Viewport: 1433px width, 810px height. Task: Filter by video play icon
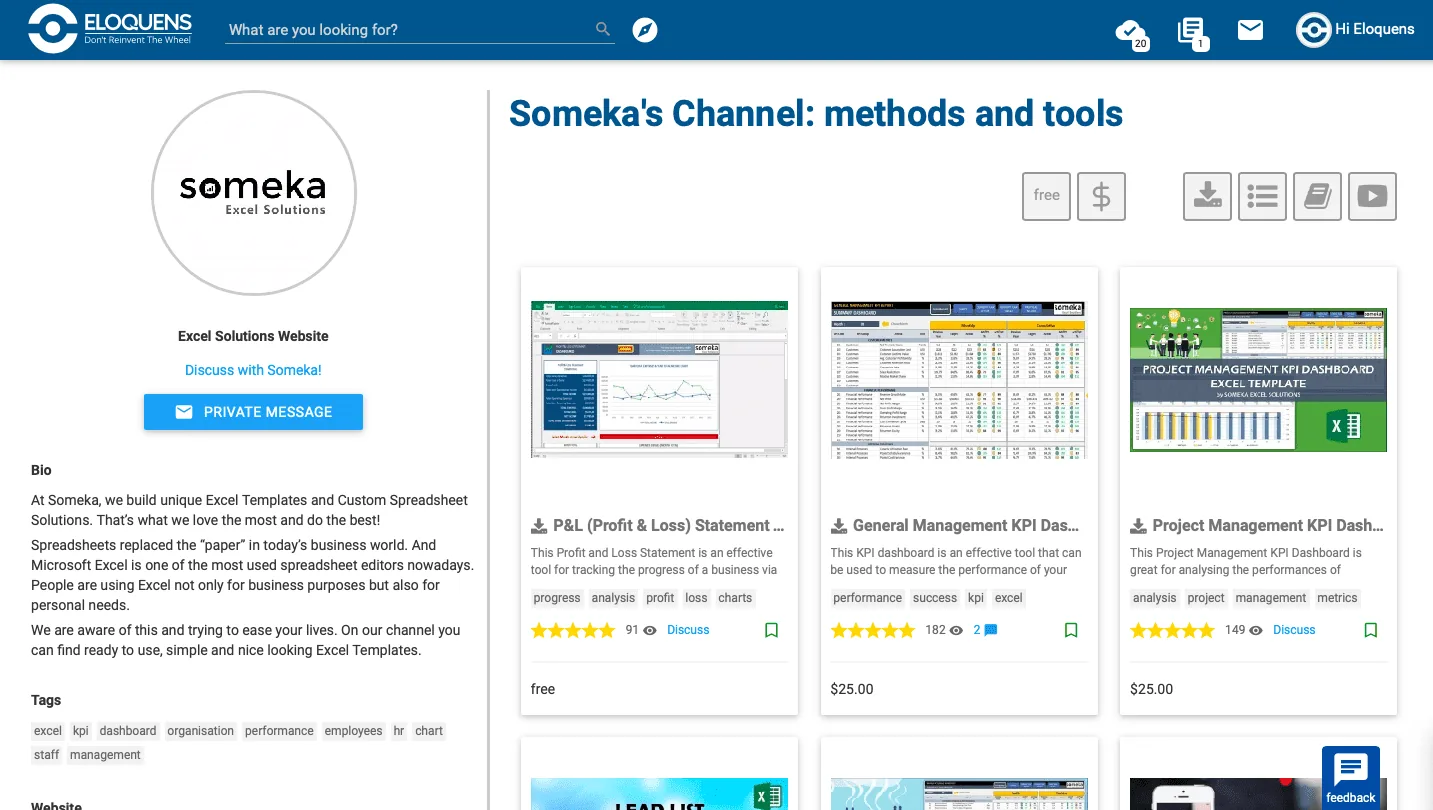coord(1372,196)
